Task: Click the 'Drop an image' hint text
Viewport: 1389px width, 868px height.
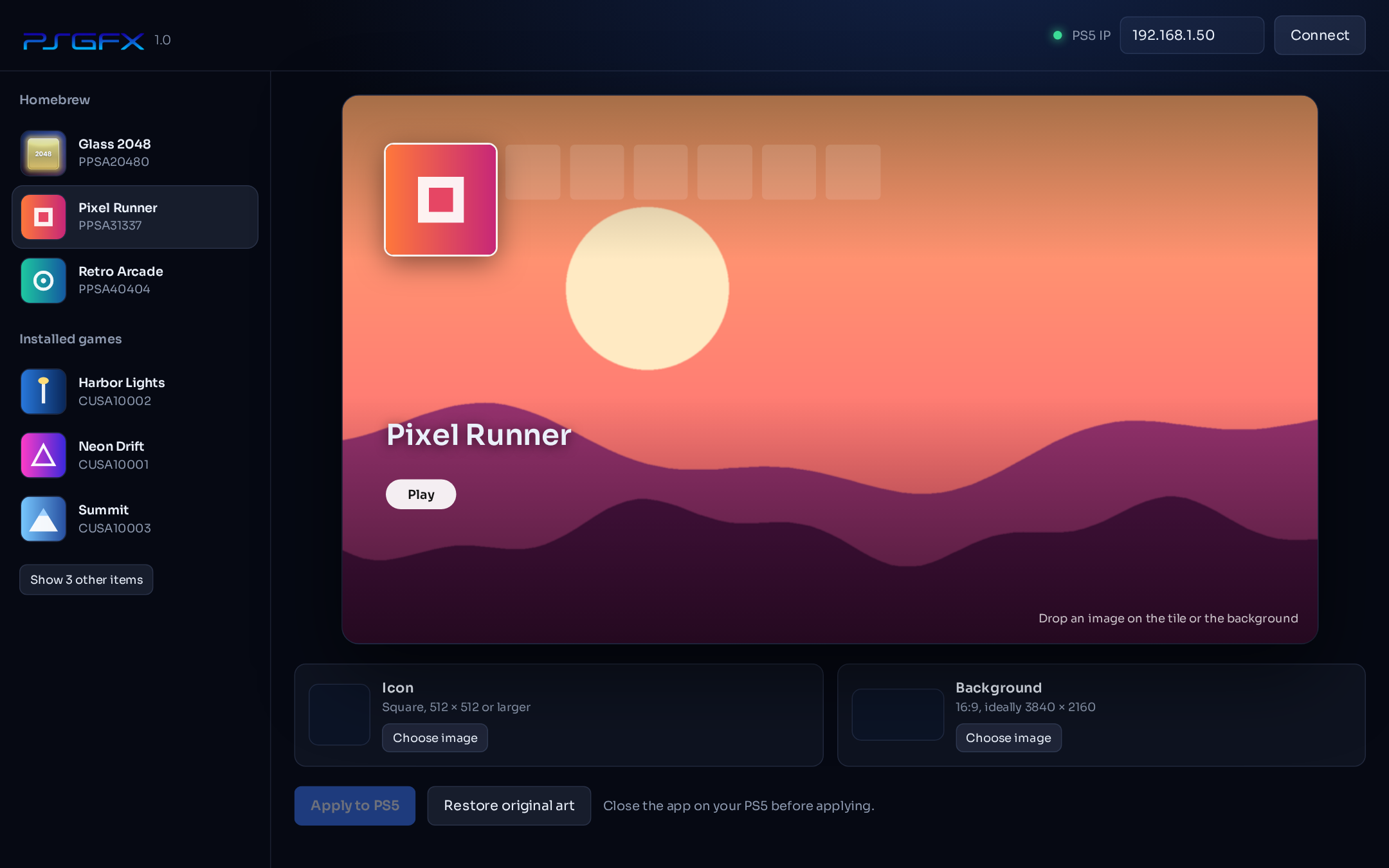Action: tap(1168, 619)
